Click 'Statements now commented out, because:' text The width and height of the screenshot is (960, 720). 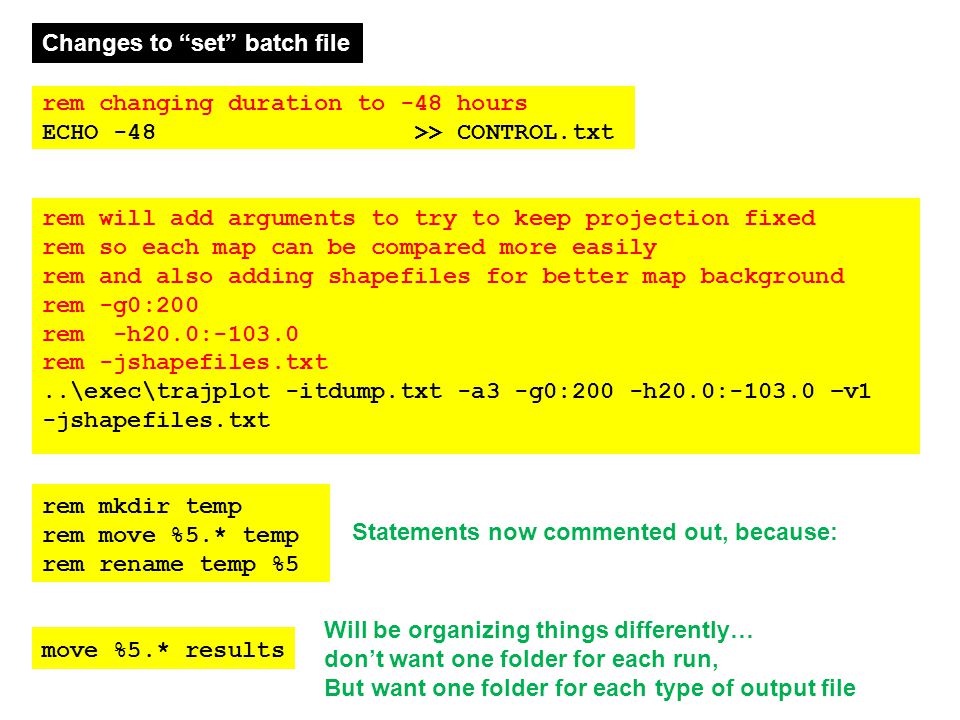tap(594, 533)
